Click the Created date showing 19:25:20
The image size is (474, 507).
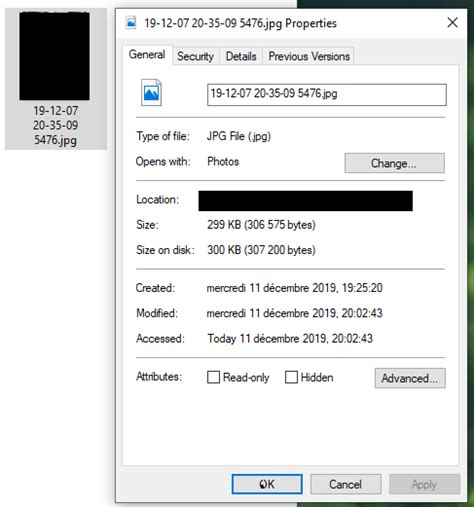click(x=295, y=288)
